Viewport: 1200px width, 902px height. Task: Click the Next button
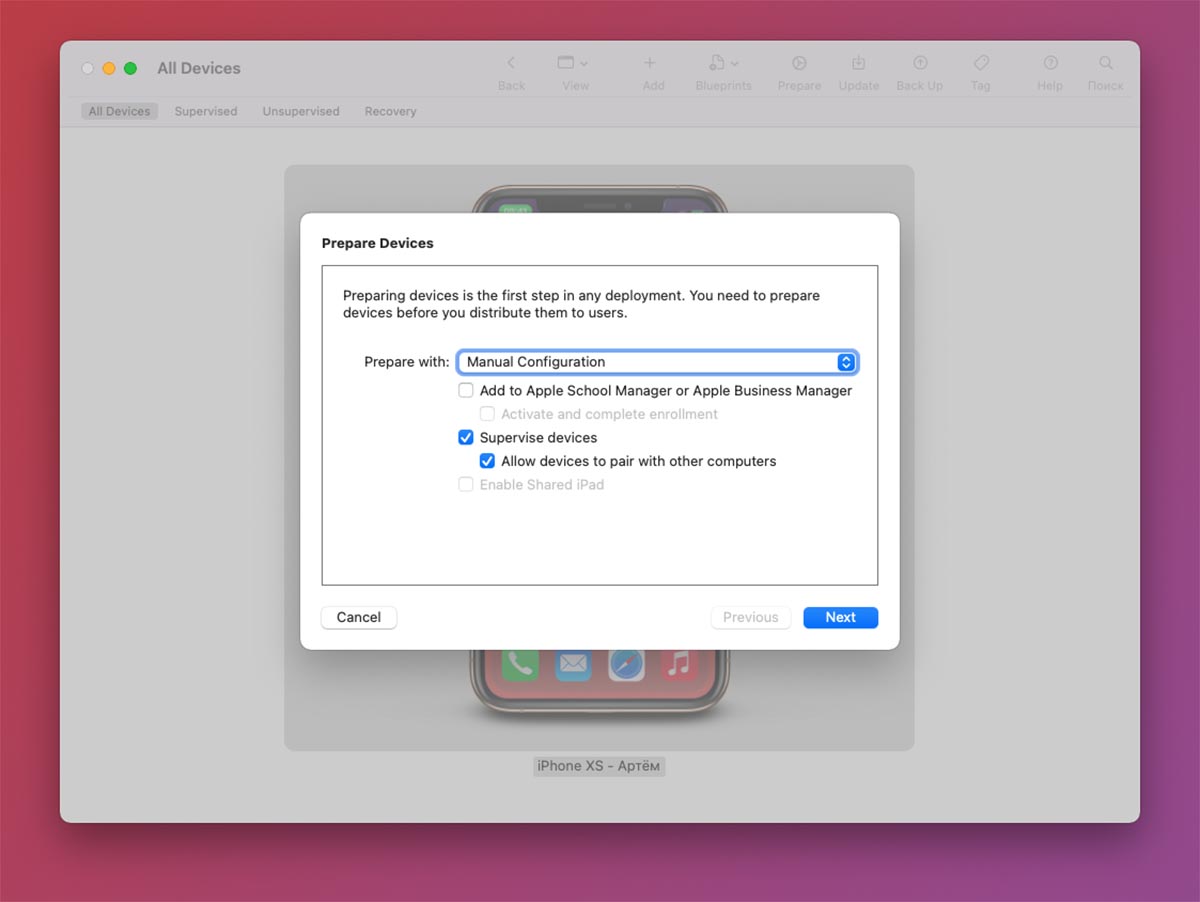tap(841, 617)
